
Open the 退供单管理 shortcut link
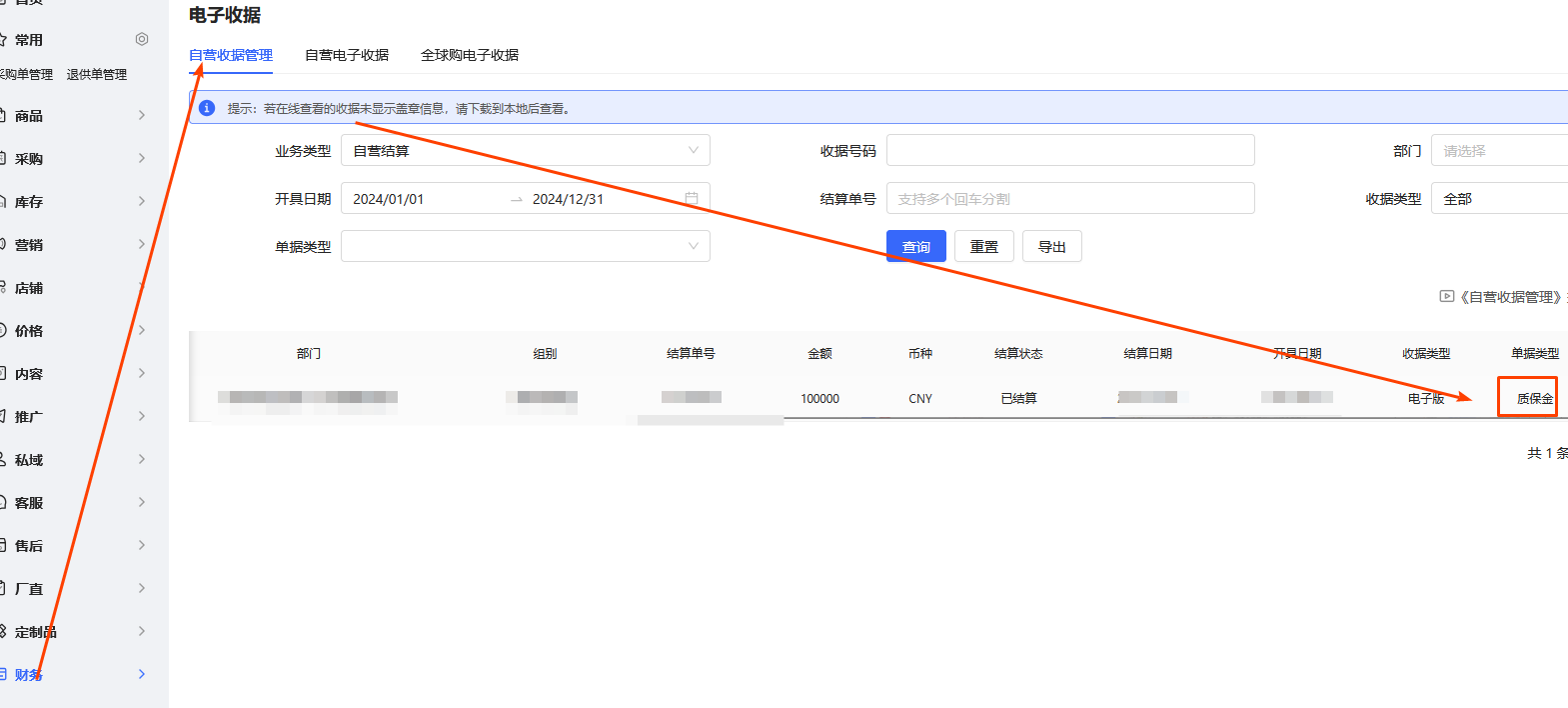pyautogui.click(x=97, y=75)
